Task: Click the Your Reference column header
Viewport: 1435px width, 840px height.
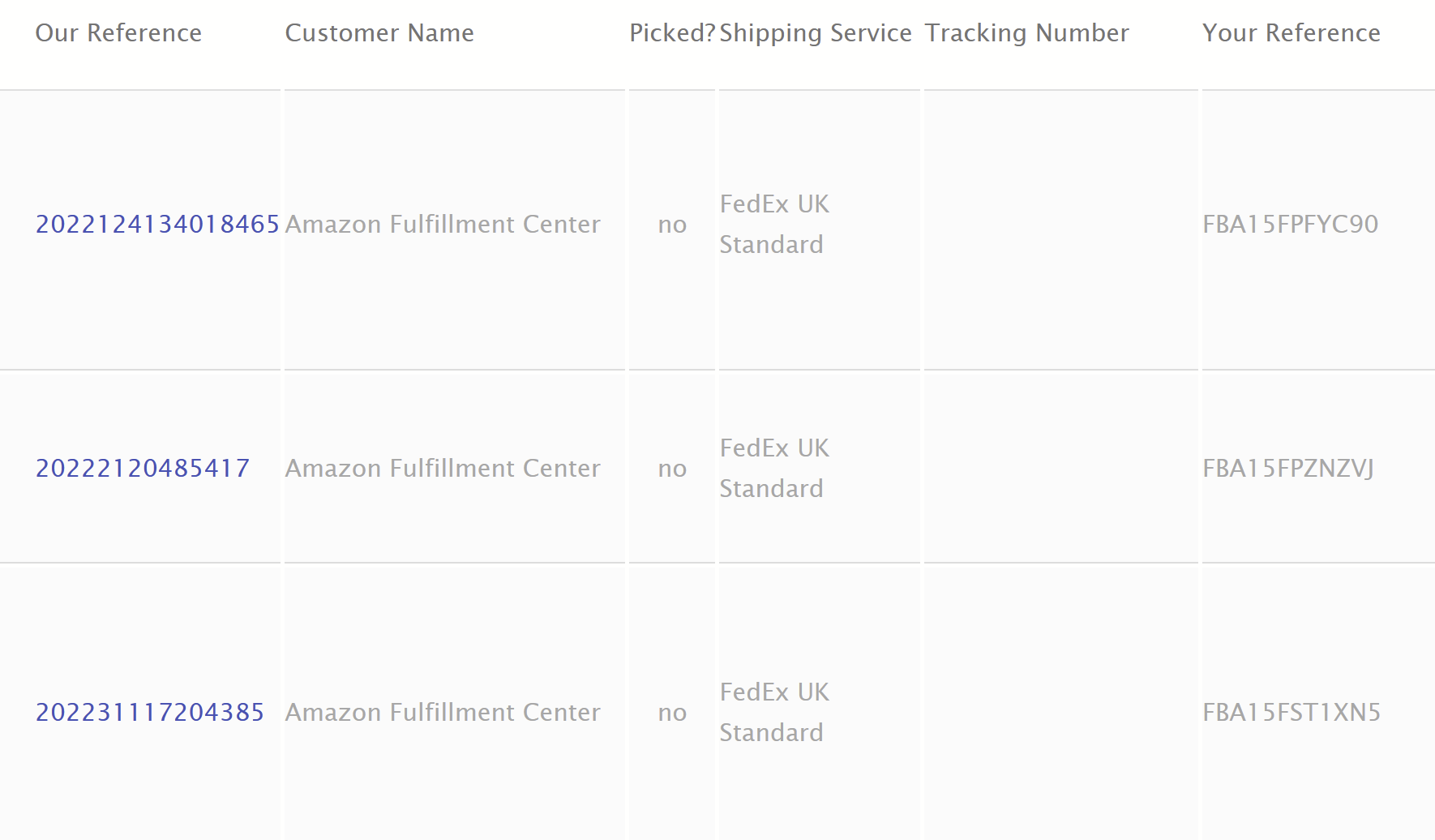Action: click(1291, 32)
